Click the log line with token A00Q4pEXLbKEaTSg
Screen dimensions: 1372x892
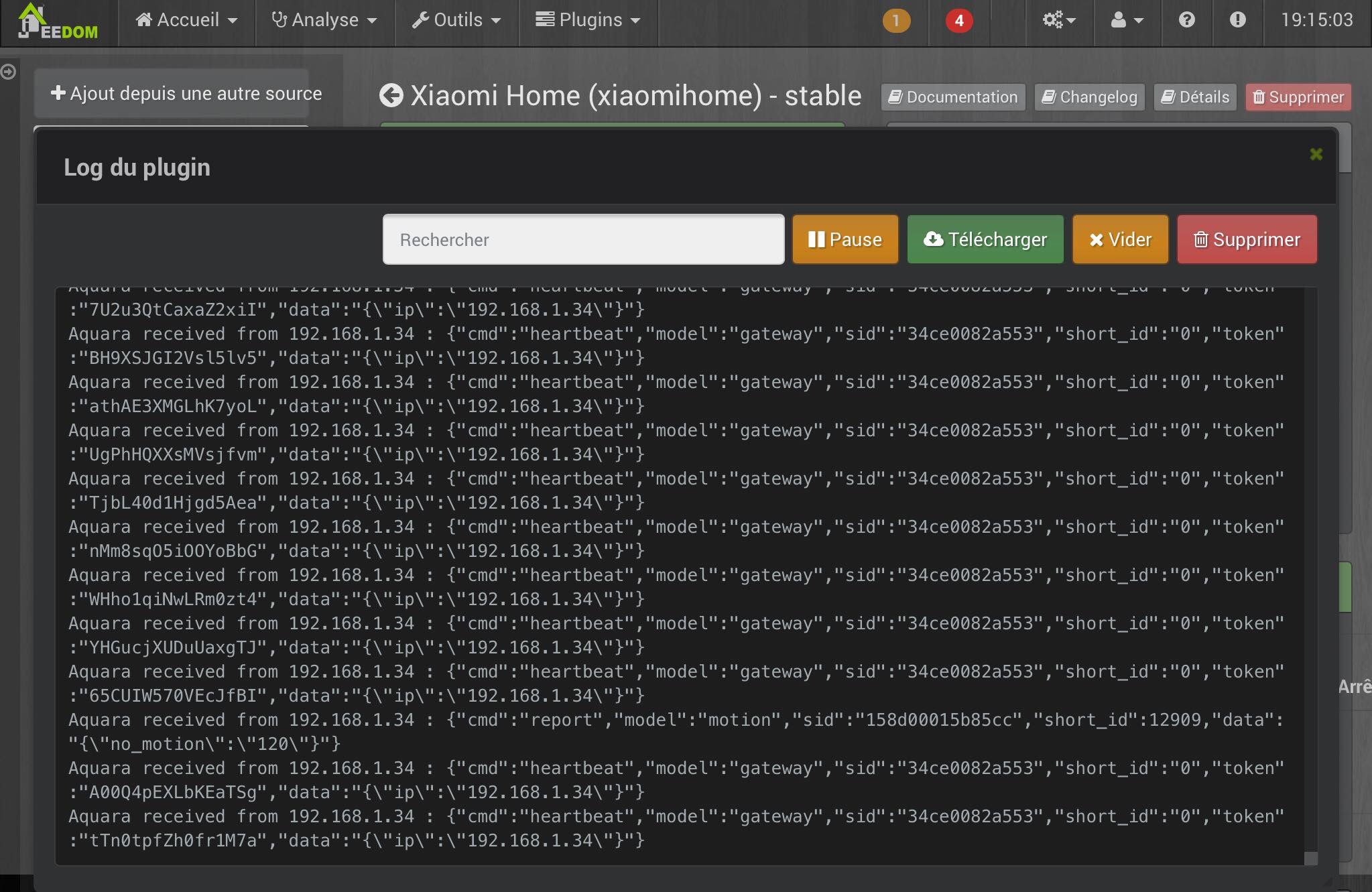point(357,792)
